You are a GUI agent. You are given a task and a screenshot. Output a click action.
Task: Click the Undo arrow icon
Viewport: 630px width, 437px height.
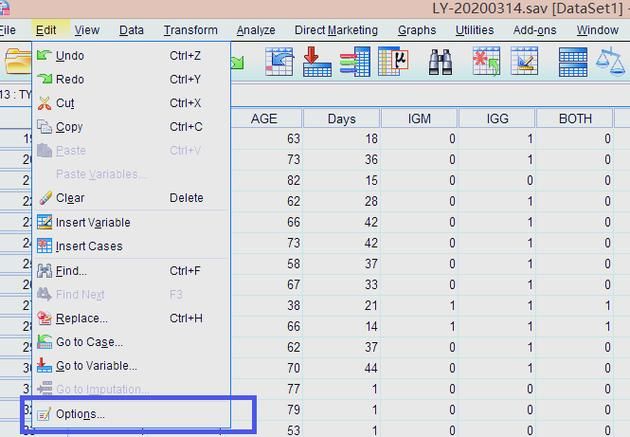(x=44, y=55)
